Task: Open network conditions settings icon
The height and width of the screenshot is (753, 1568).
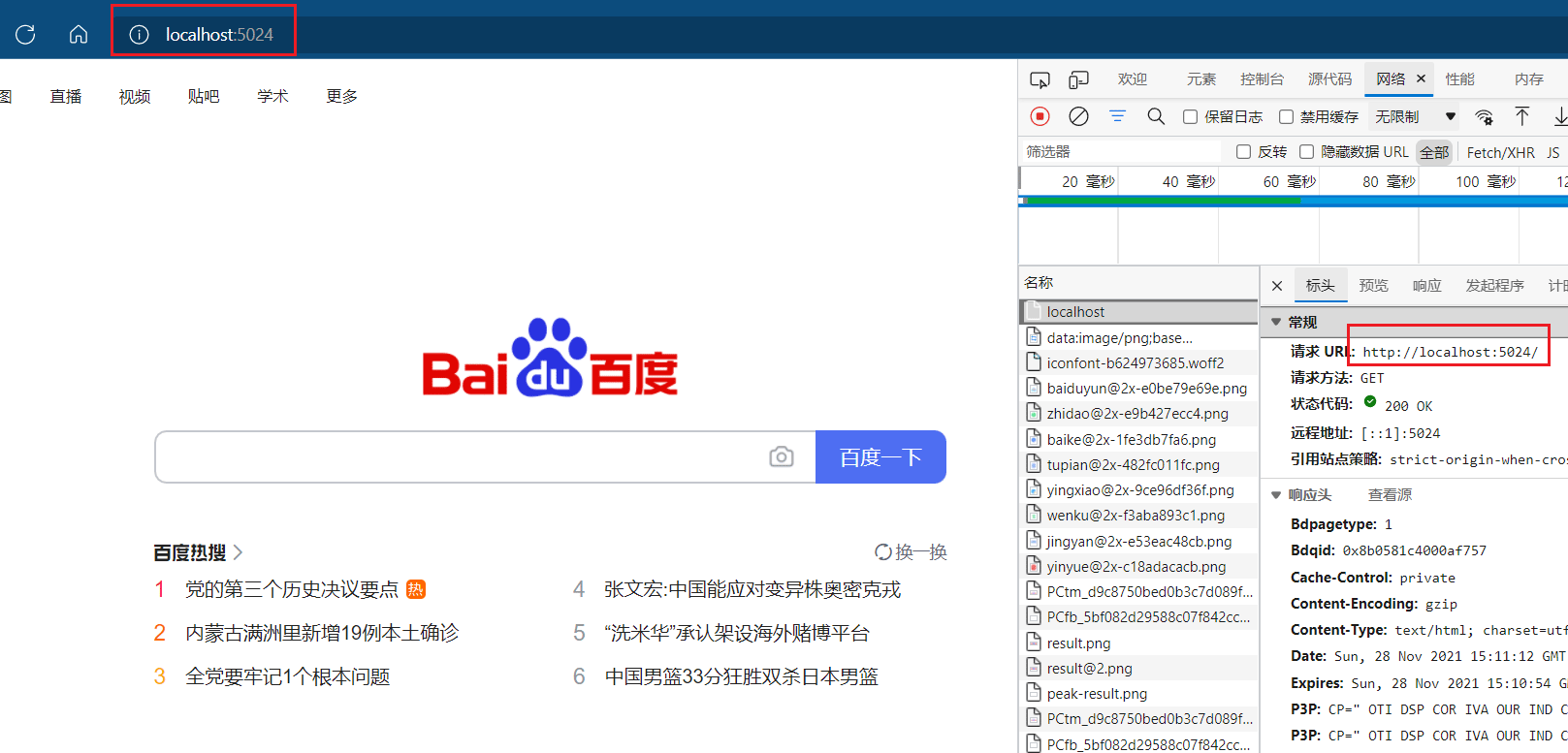Action: (x=1484, y=116)
